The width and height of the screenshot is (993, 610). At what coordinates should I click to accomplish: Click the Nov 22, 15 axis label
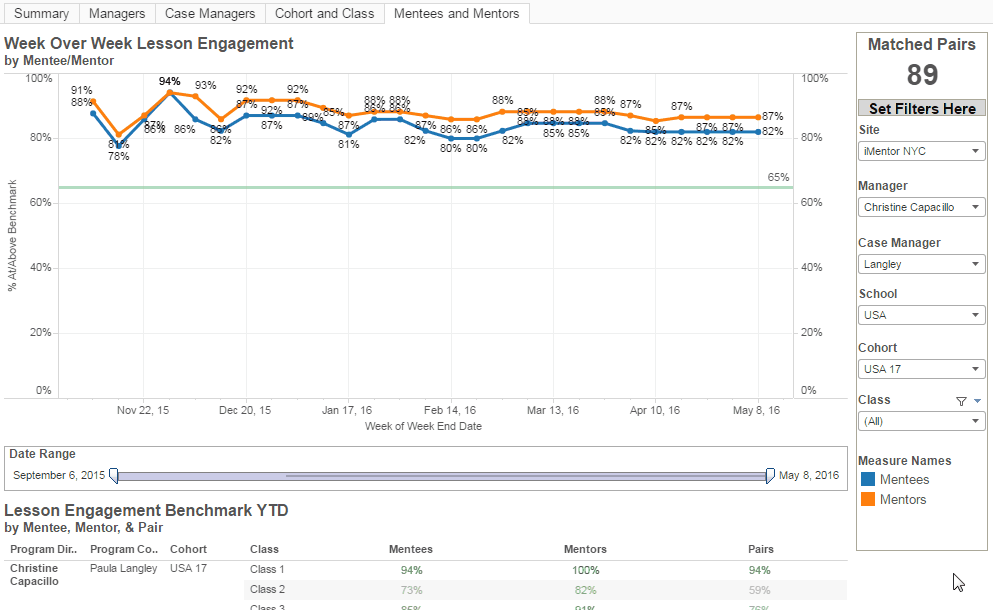pyautogui.click(x=143, y=410)
